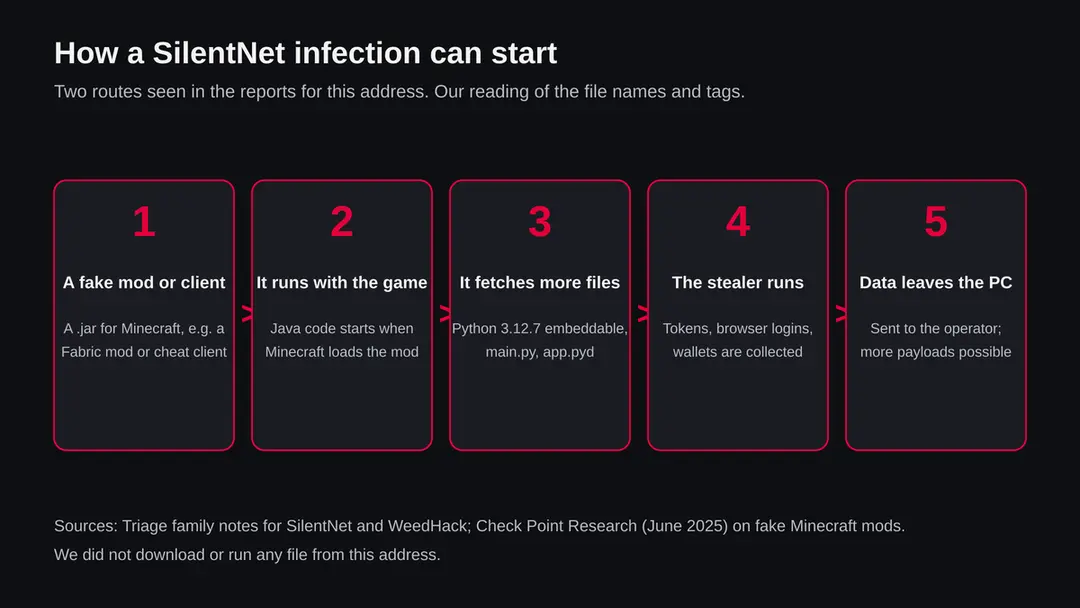Click the Sources line mentioning Check Point Research
The height and width of the screenshot is (608, 1080).
tap(479, 526)
